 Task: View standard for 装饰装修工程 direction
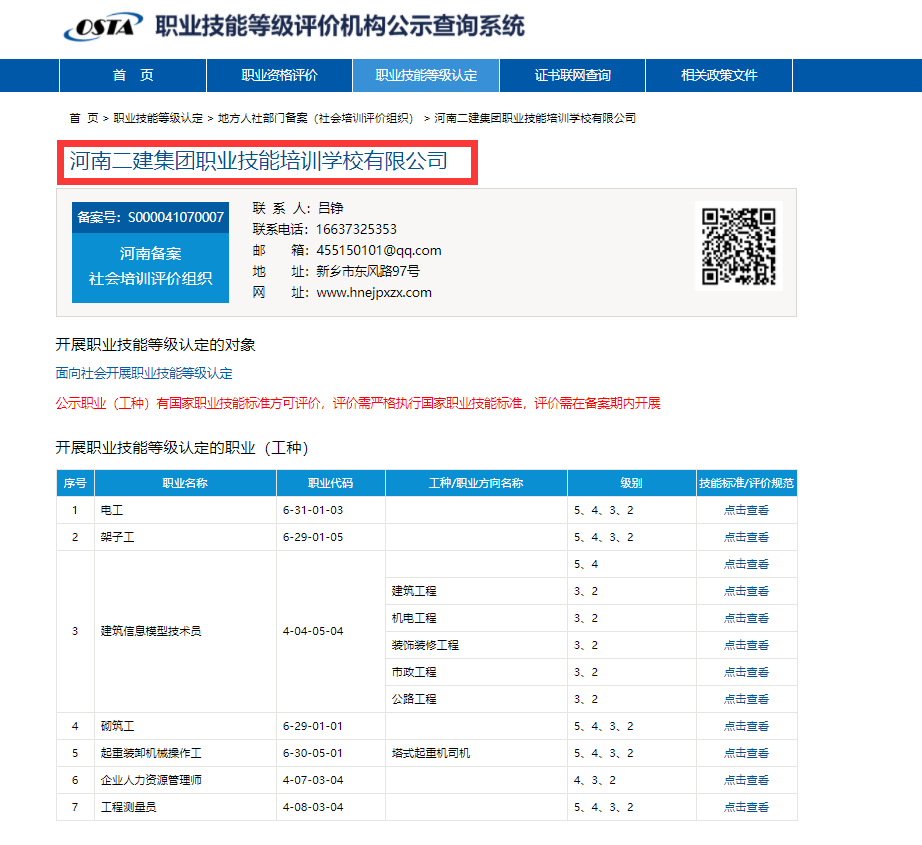click(746, 645)
